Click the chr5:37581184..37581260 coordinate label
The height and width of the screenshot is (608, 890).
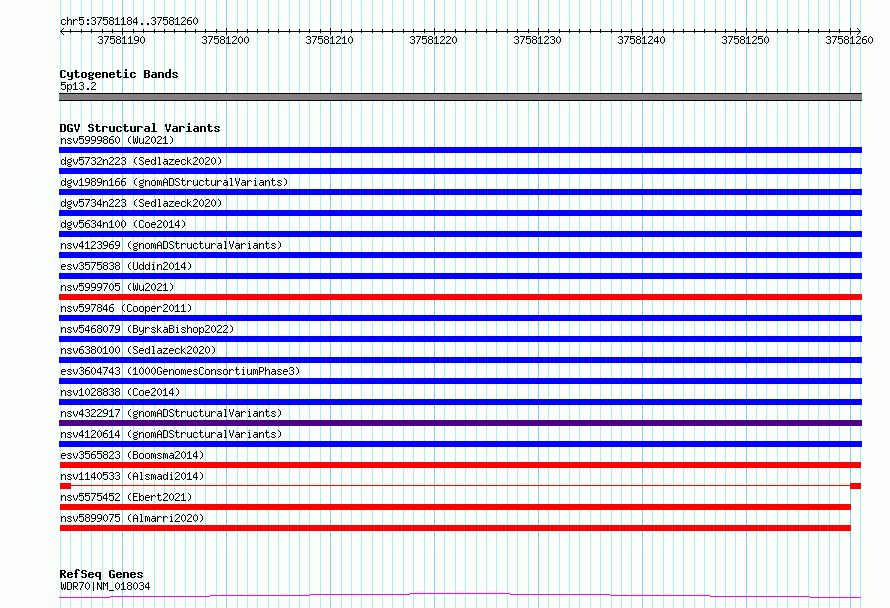coord(129,22)
